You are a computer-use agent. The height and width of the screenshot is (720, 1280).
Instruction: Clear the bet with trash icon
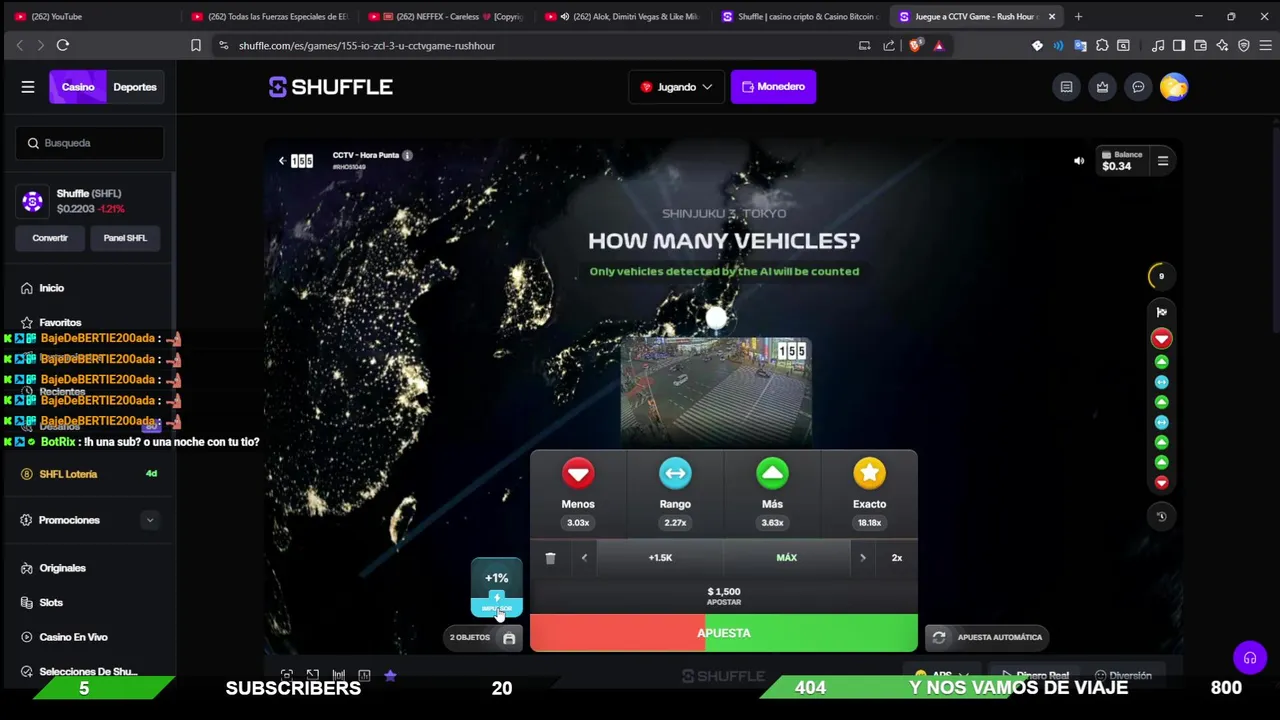[550, 558]
